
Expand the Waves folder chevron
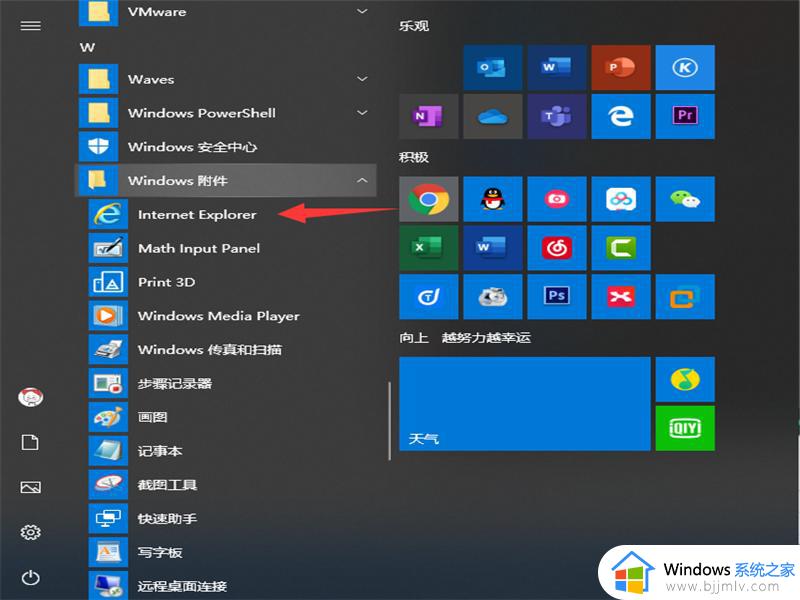click(x=362, y=79)
